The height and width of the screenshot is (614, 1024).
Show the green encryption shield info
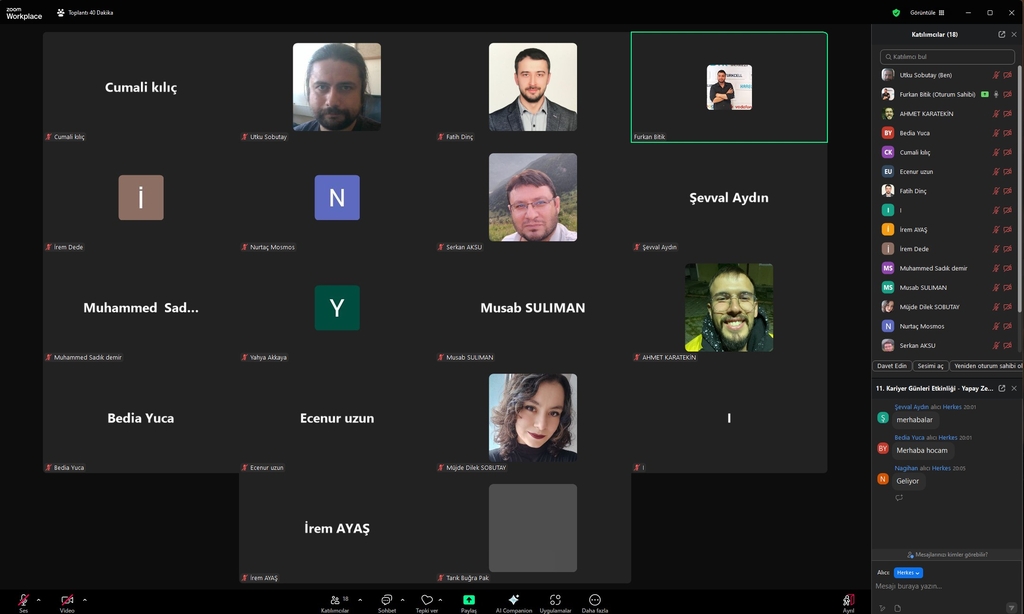click(x=896, y=12)
